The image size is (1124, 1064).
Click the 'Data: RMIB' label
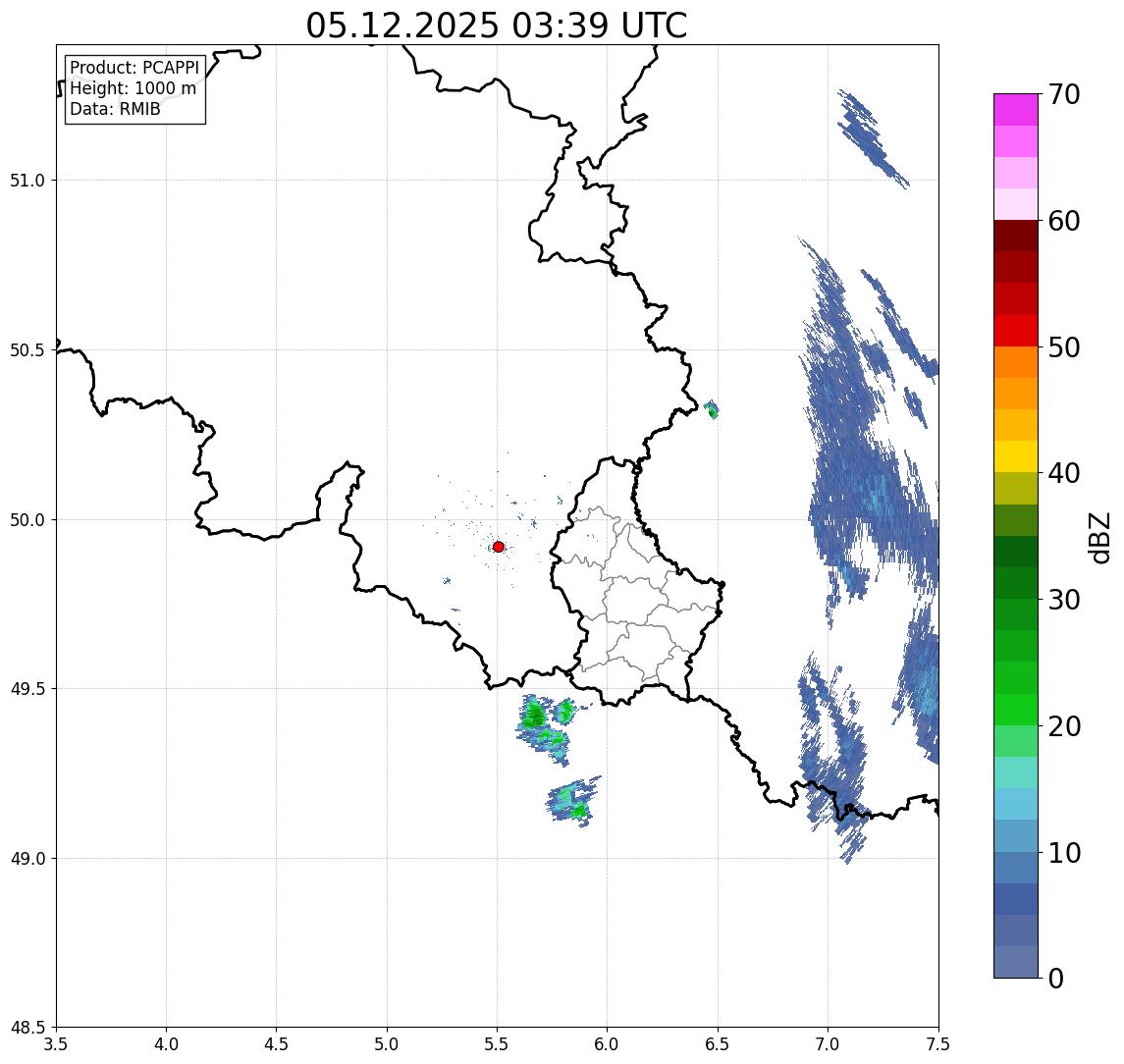click(115, 109)
